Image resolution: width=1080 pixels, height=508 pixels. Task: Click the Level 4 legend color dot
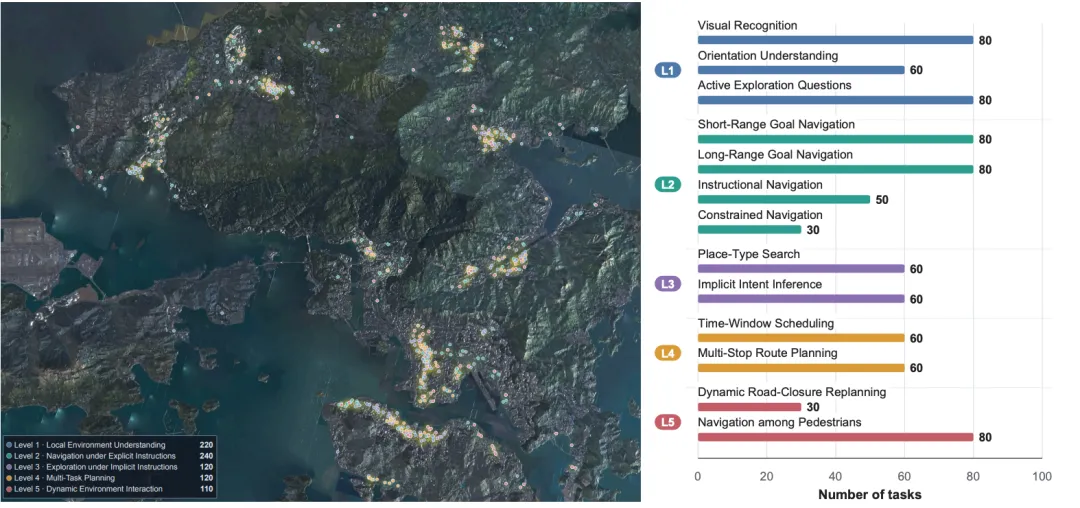click(8, 478)
